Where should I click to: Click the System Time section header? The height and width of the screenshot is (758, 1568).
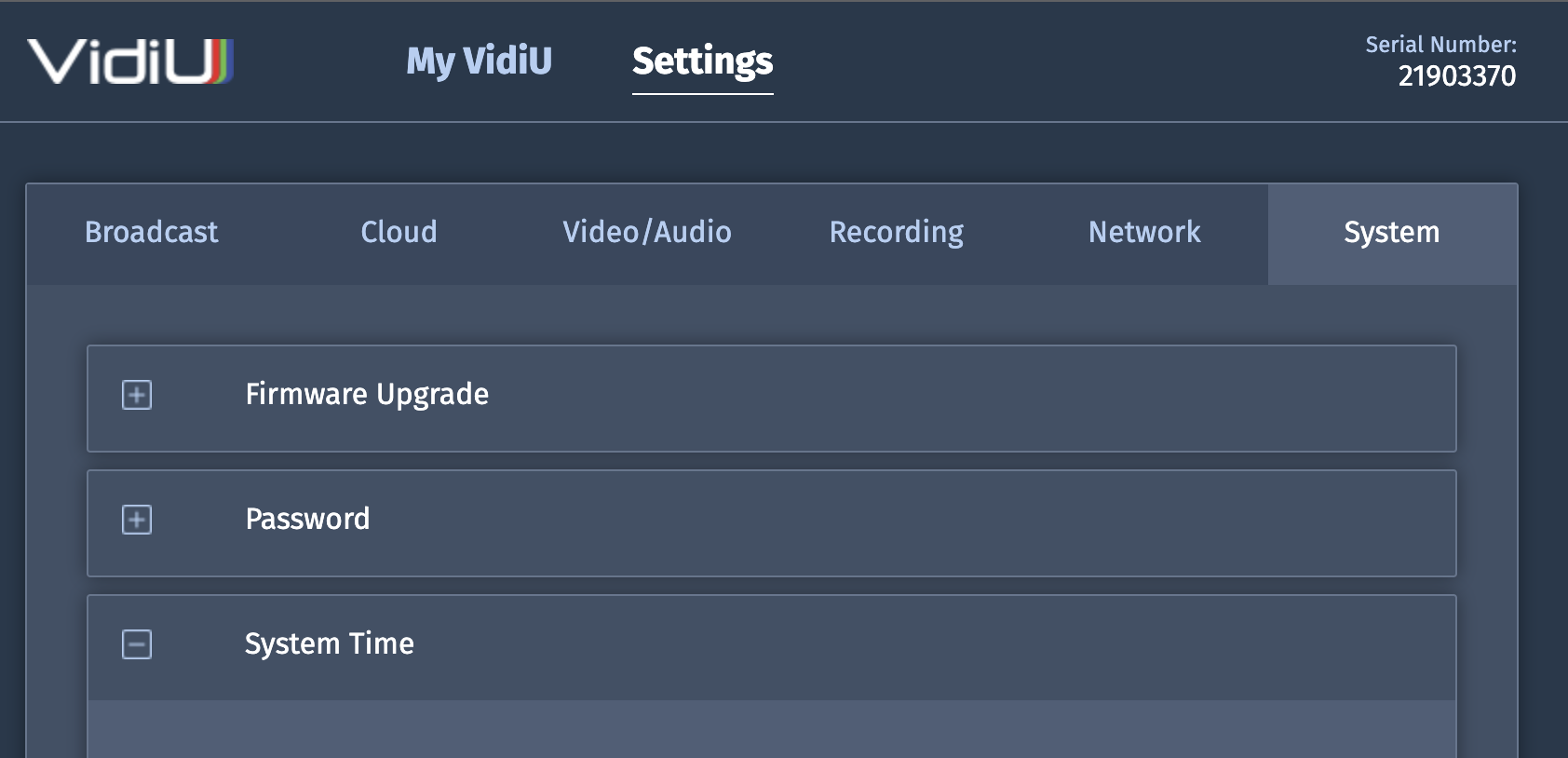pyautogui.click(x=772, y=645)
